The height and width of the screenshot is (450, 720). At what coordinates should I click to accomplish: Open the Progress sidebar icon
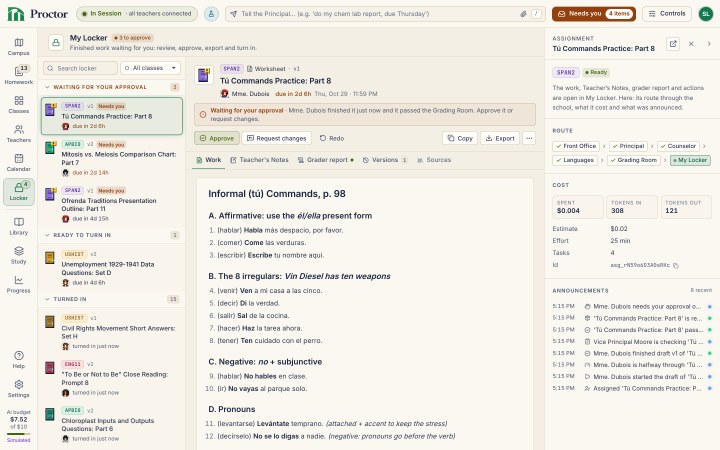[18, 284]
